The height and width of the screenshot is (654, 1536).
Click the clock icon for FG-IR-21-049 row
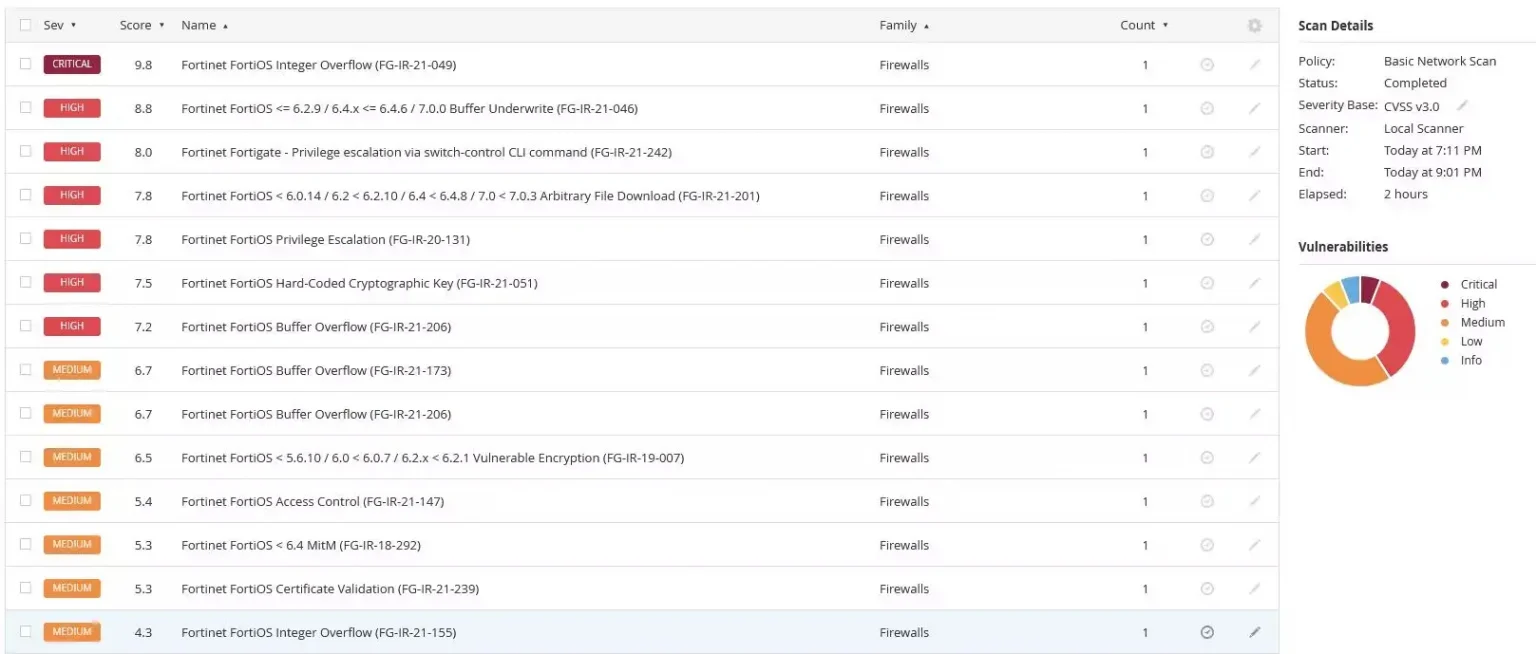click(x=1207, y=65)
